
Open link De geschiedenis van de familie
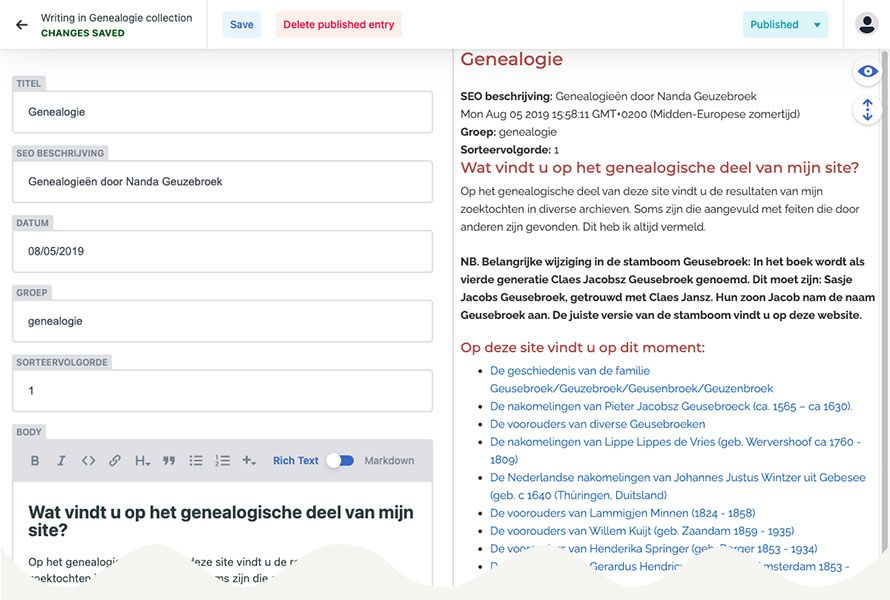(x=631, y=379)
